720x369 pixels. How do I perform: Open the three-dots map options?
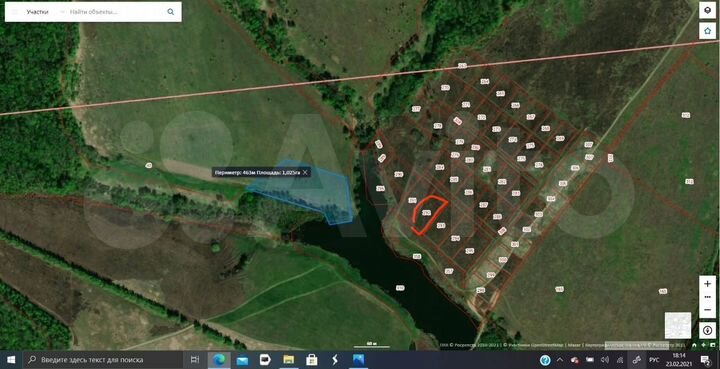point(707,297)
